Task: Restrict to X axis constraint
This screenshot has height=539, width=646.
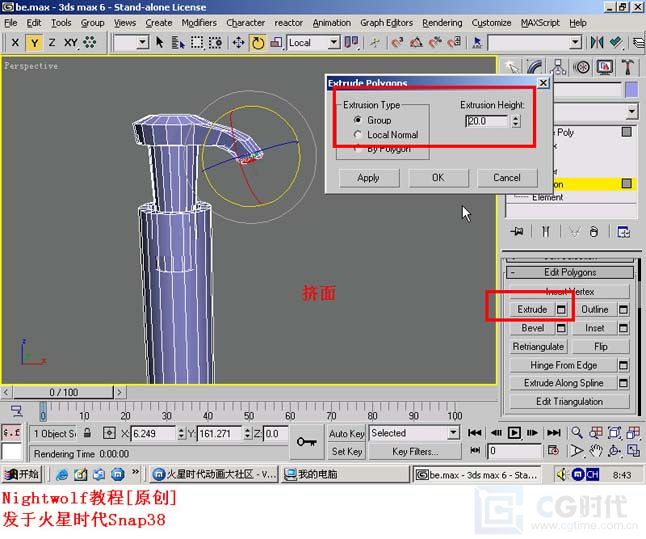Action: point(15,42)
